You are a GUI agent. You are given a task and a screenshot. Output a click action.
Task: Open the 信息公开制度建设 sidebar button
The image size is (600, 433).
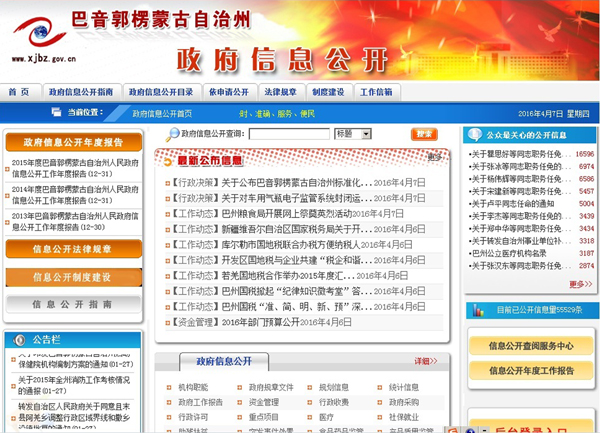pyautogui.click(x=72, y=277)
